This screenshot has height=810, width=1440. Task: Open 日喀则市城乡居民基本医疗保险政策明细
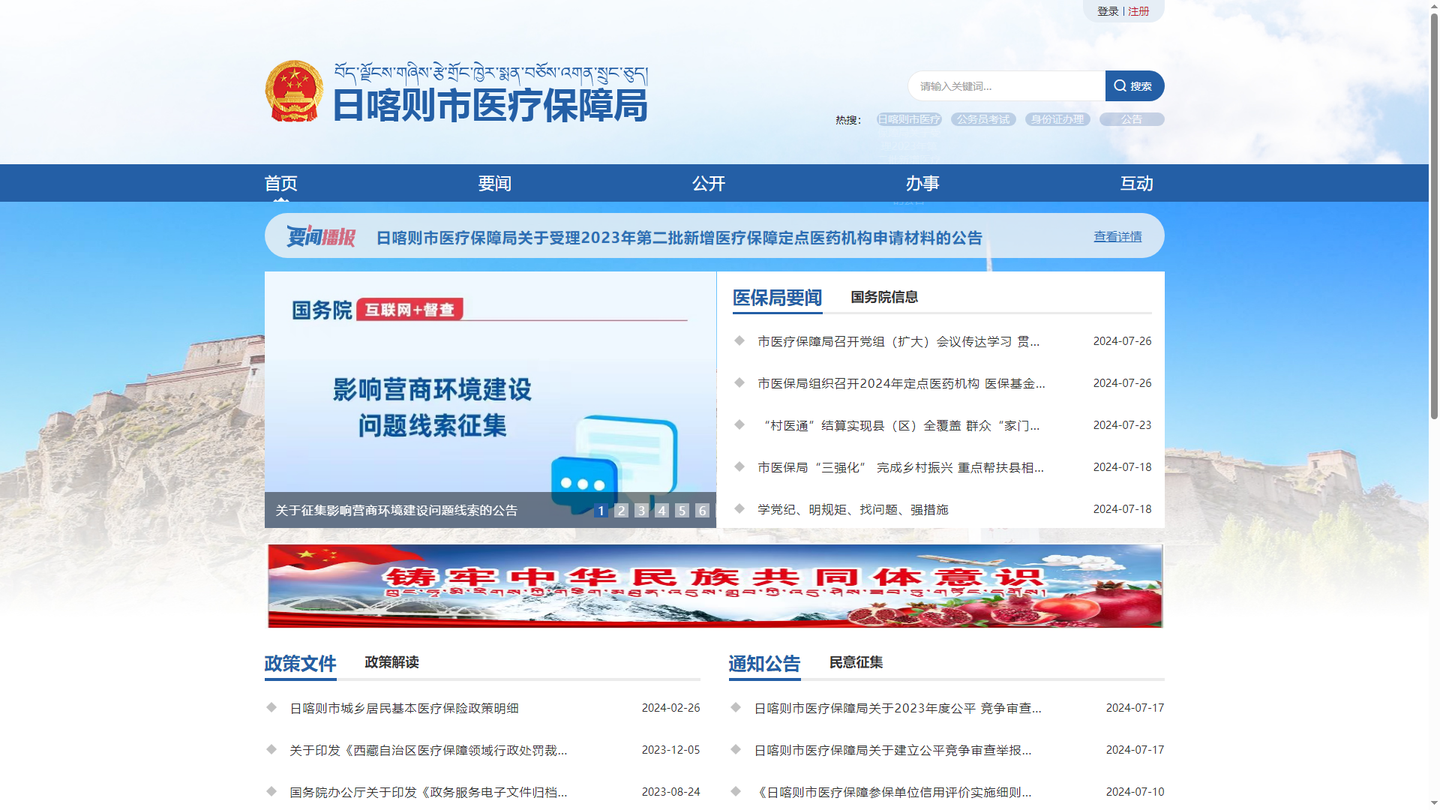point(404,708)
